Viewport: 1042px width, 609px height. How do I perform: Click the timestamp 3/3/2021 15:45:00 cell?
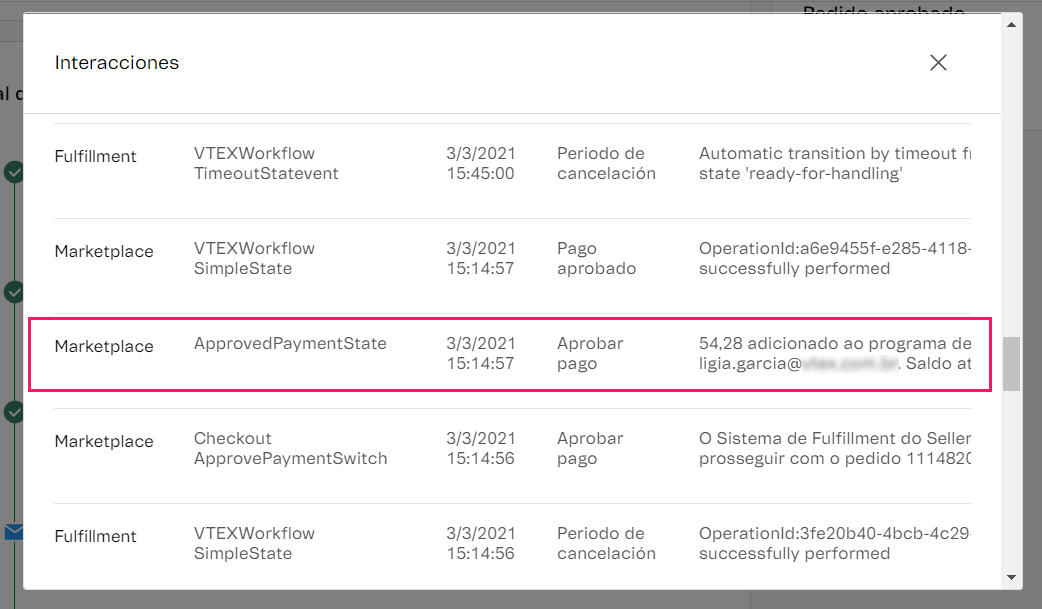[x=479, y=164]
